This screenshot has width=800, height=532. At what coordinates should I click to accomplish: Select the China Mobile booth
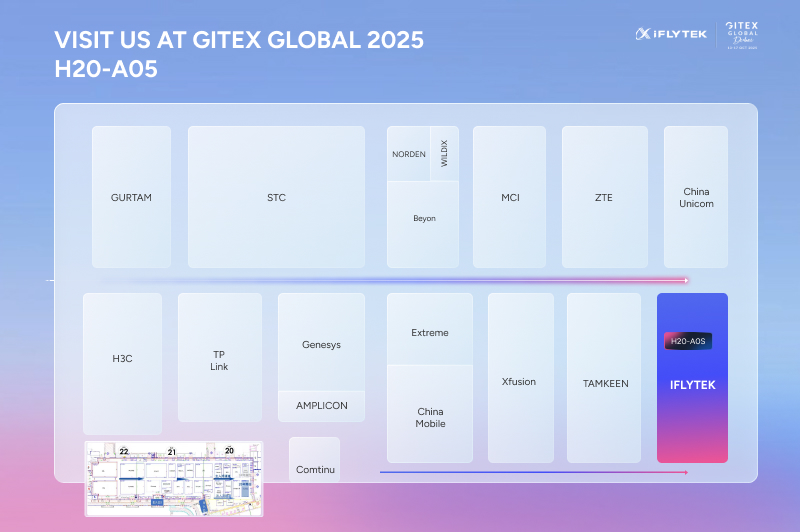(429, 415)
